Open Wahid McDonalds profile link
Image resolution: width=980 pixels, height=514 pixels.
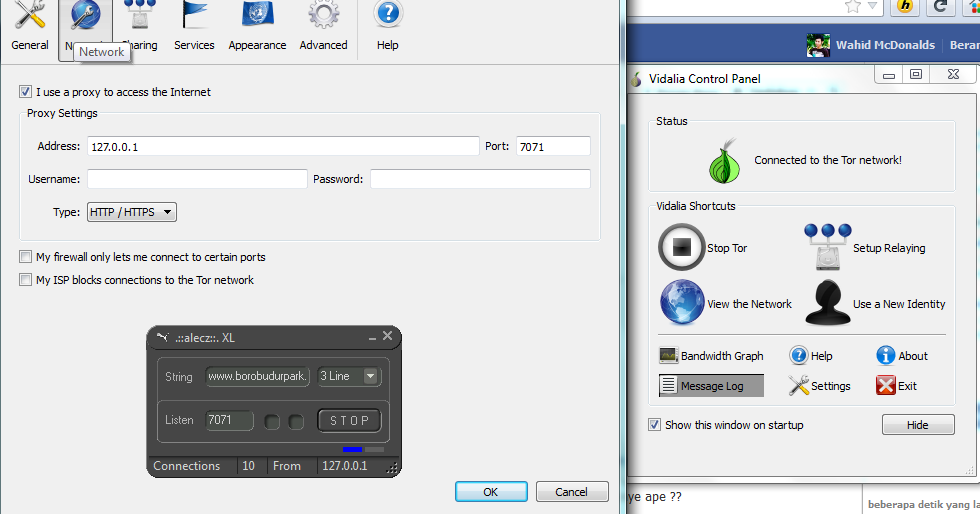pyautogui.click(x=886, y=45)
